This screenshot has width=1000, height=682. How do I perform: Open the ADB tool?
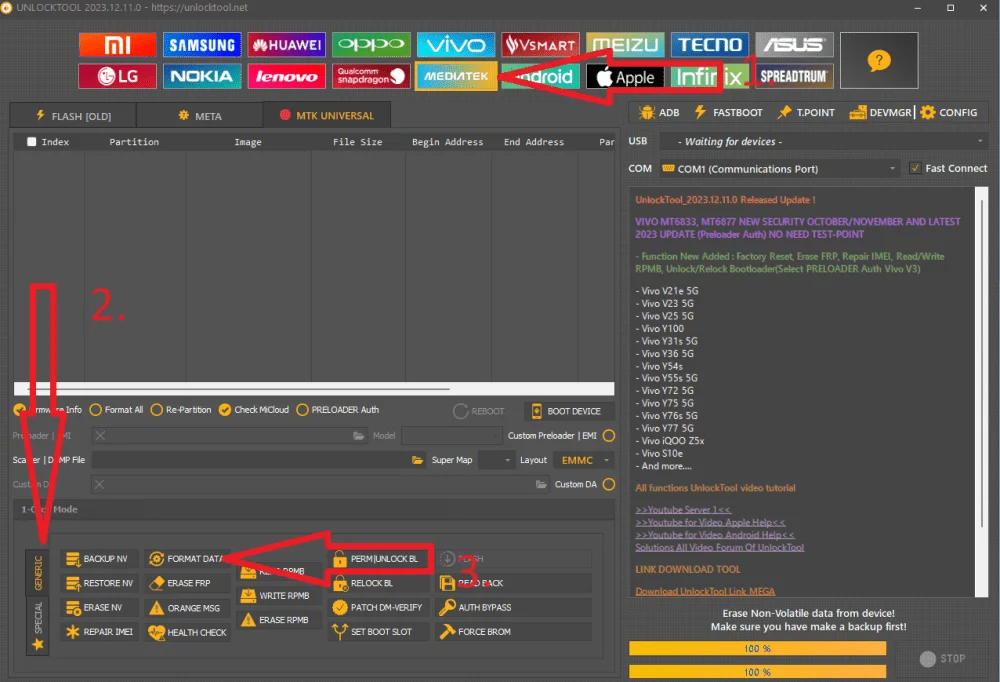tap(659, 112)
